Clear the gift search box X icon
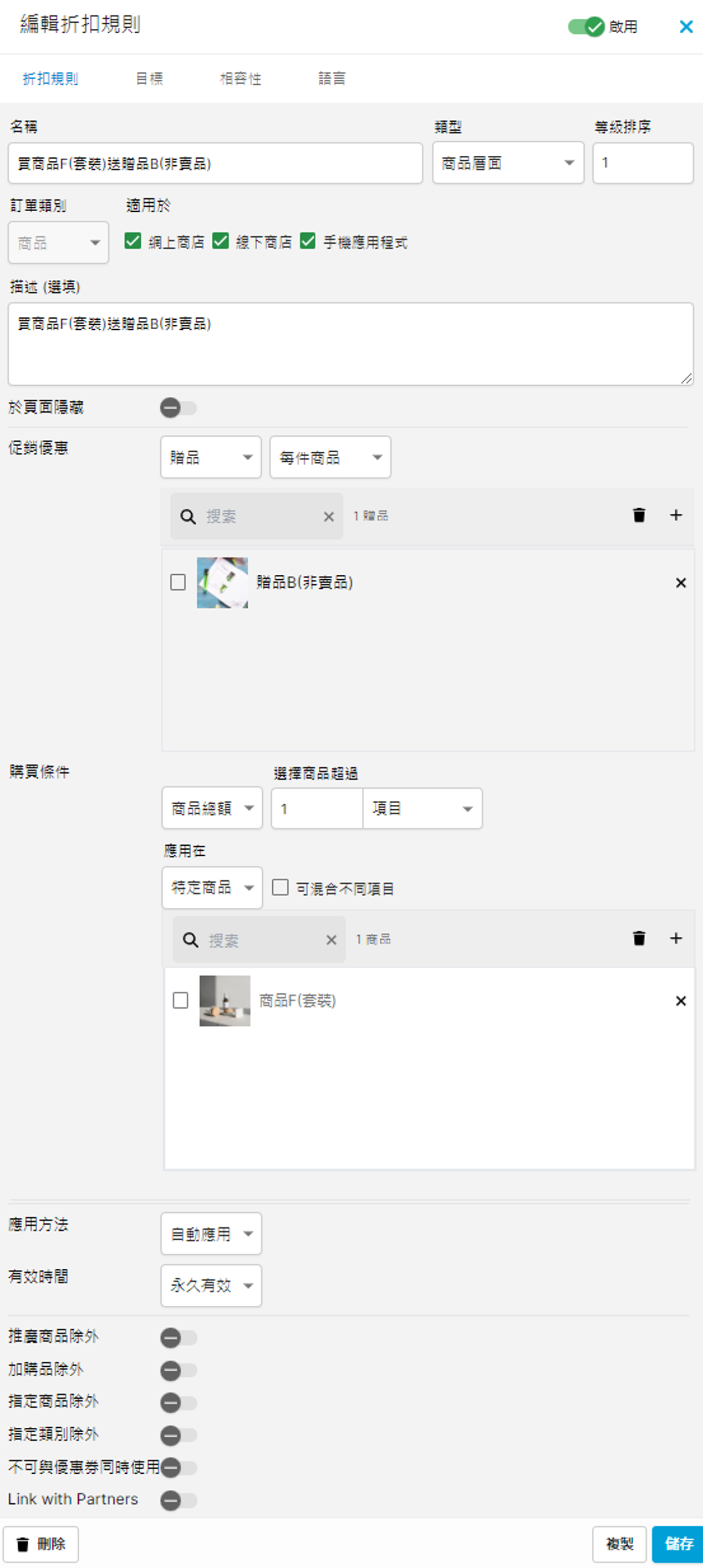 pos(329,516)
